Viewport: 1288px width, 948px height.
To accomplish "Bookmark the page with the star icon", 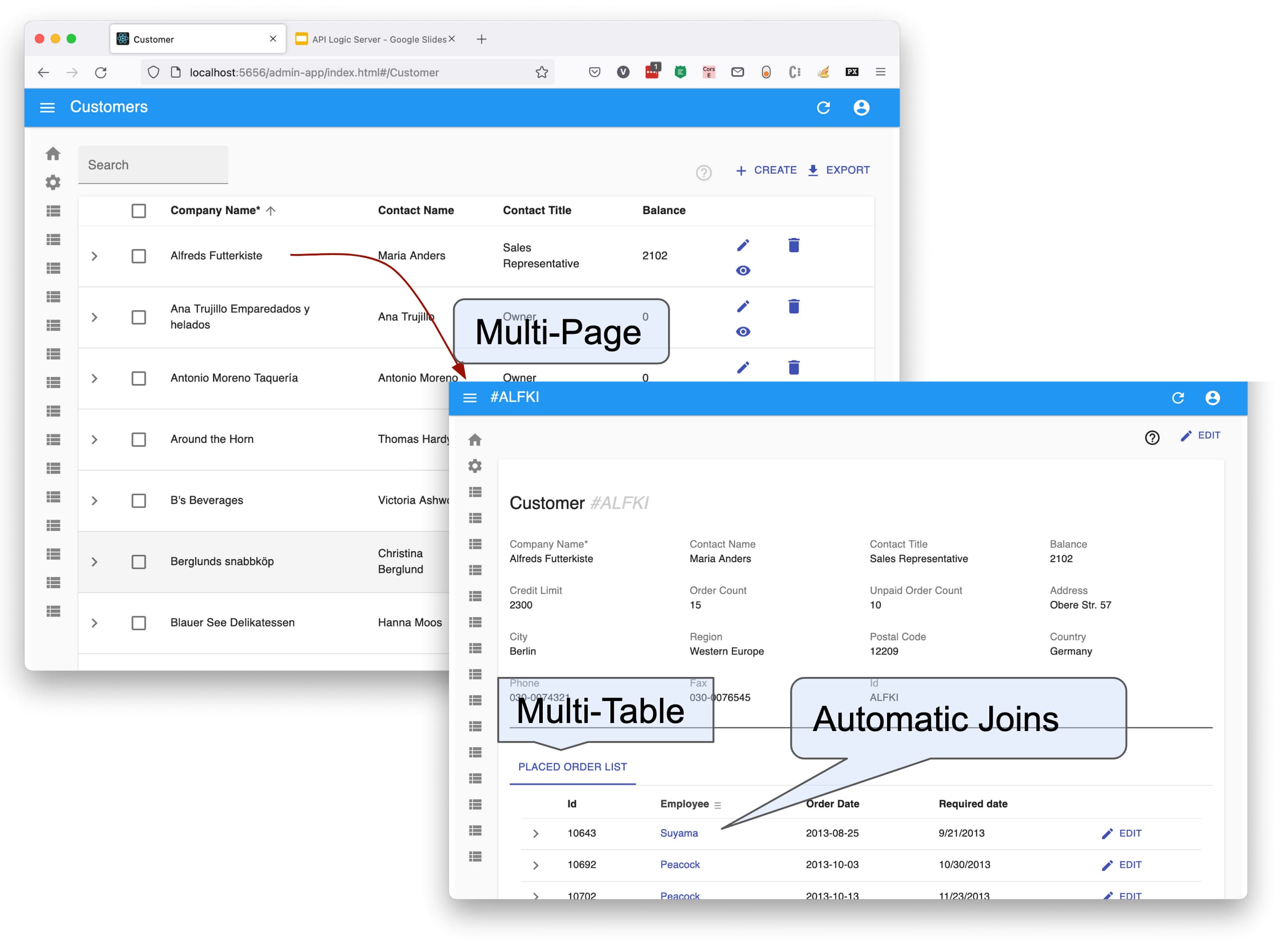I will tap(541, 72).
